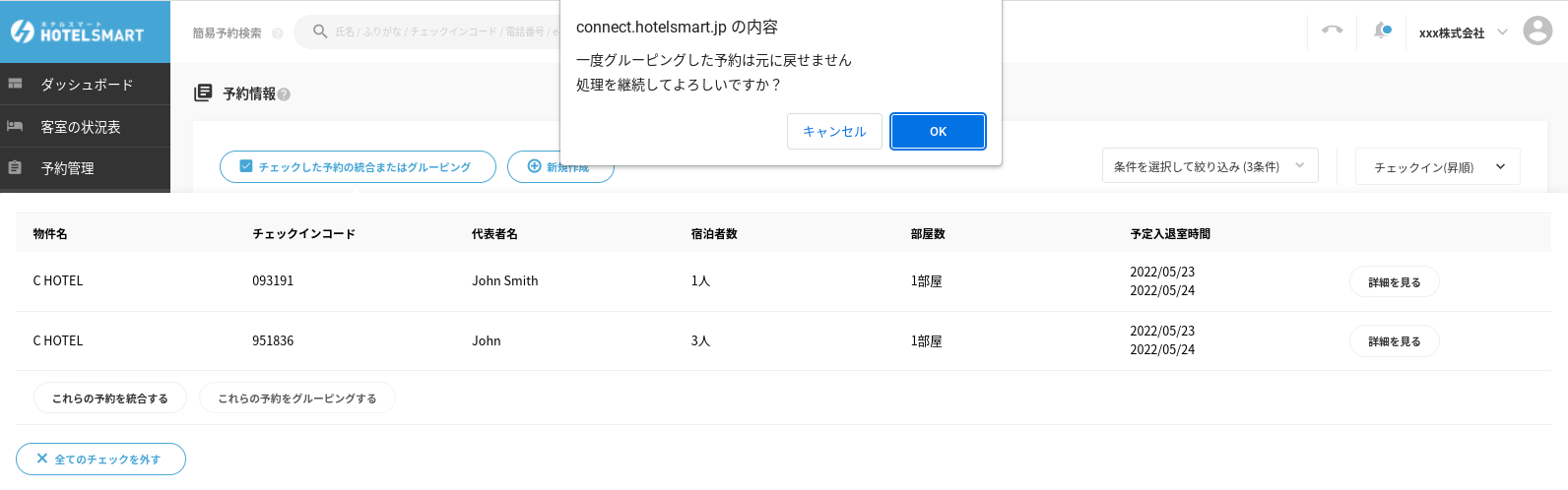View details for John Smith's reservation
This screenshot has height=490, width=1568.
1394,282
